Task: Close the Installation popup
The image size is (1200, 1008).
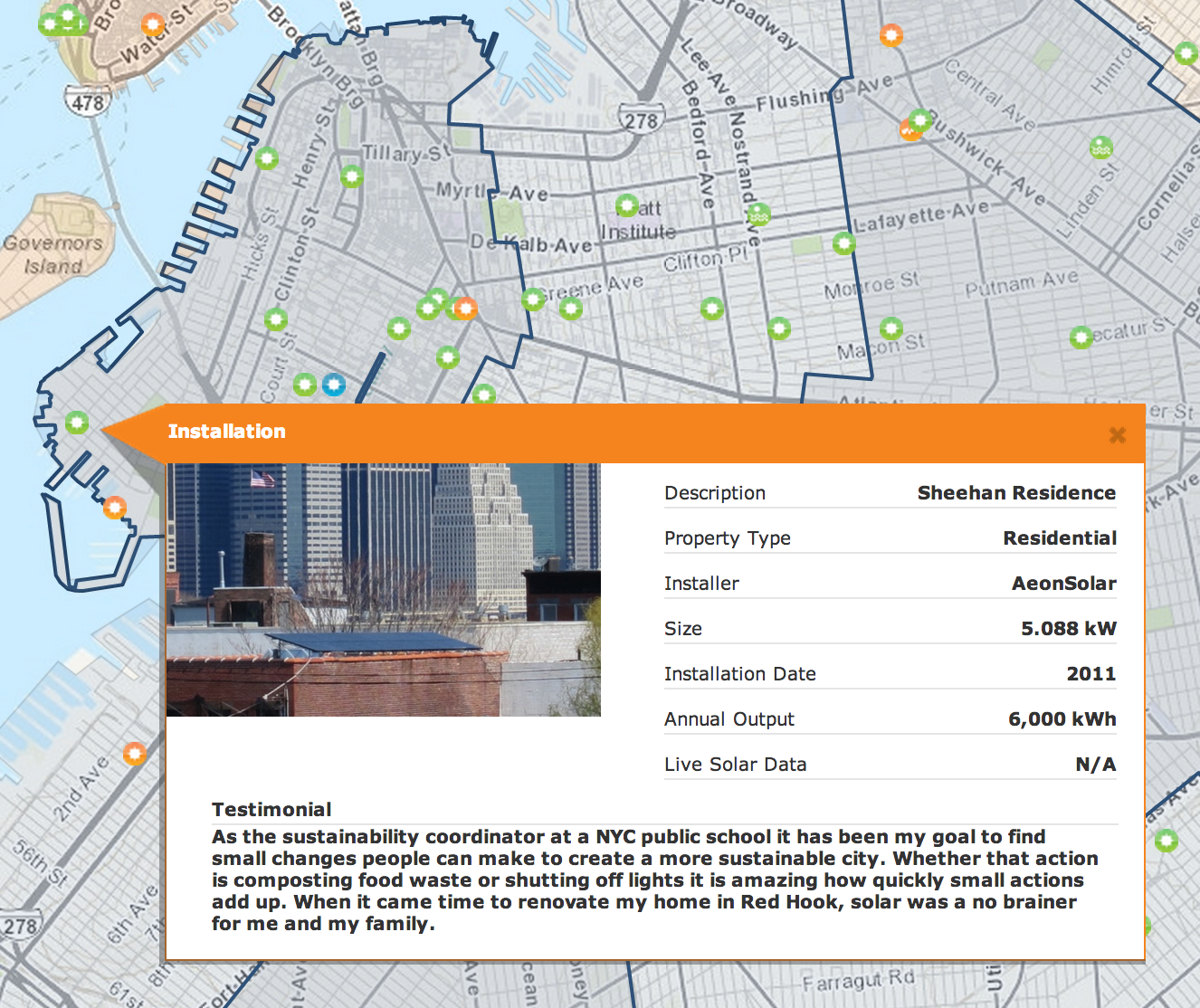Action: point(1117,435)
